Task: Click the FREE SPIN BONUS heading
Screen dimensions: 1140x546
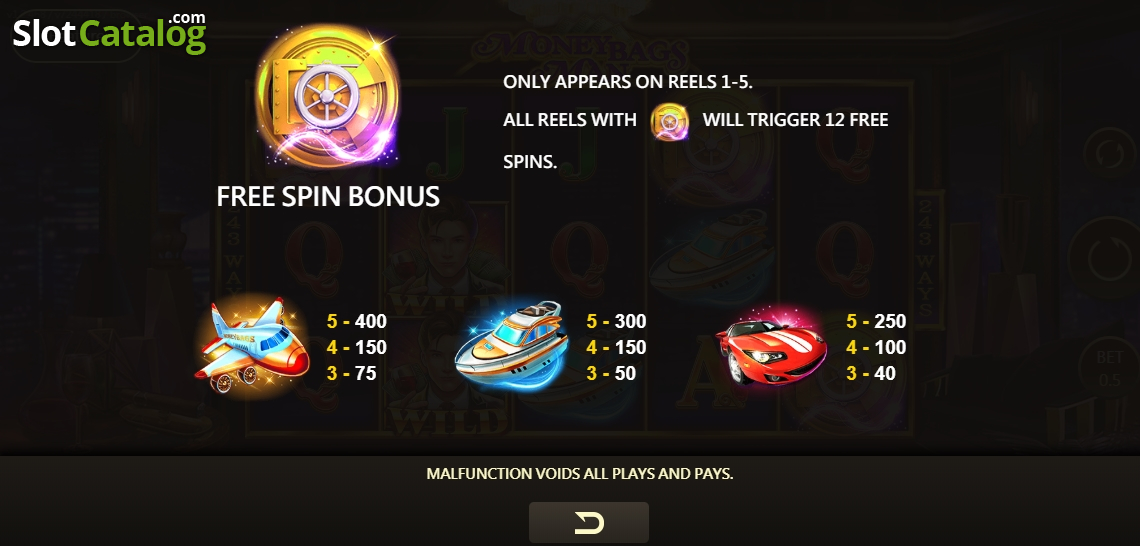Action: 328,196
